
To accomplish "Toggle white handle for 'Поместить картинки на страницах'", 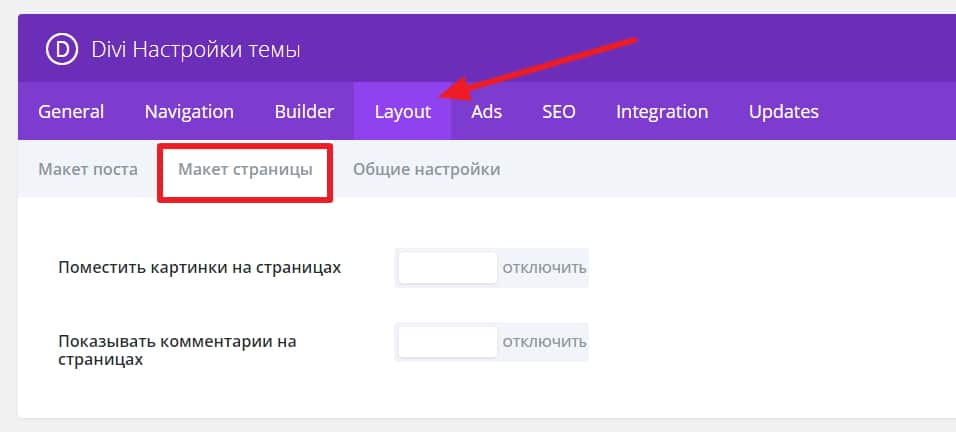I will pos(448,268).
